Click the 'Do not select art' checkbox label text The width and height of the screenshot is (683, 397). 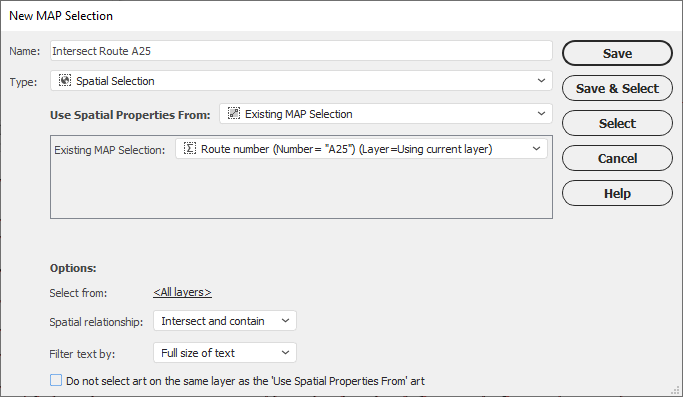(245, 381)
